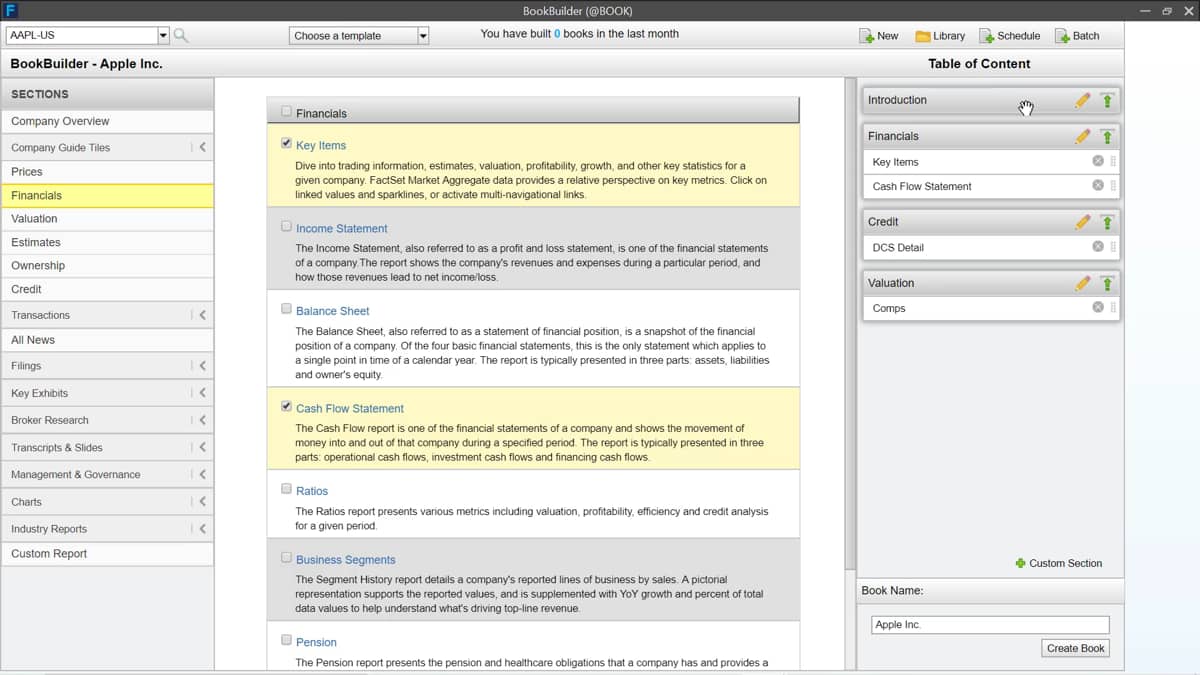Click the green up arrow on the Credit section
The width and height of the screenshot is (1200, 675).
[x=1107, y=222]
